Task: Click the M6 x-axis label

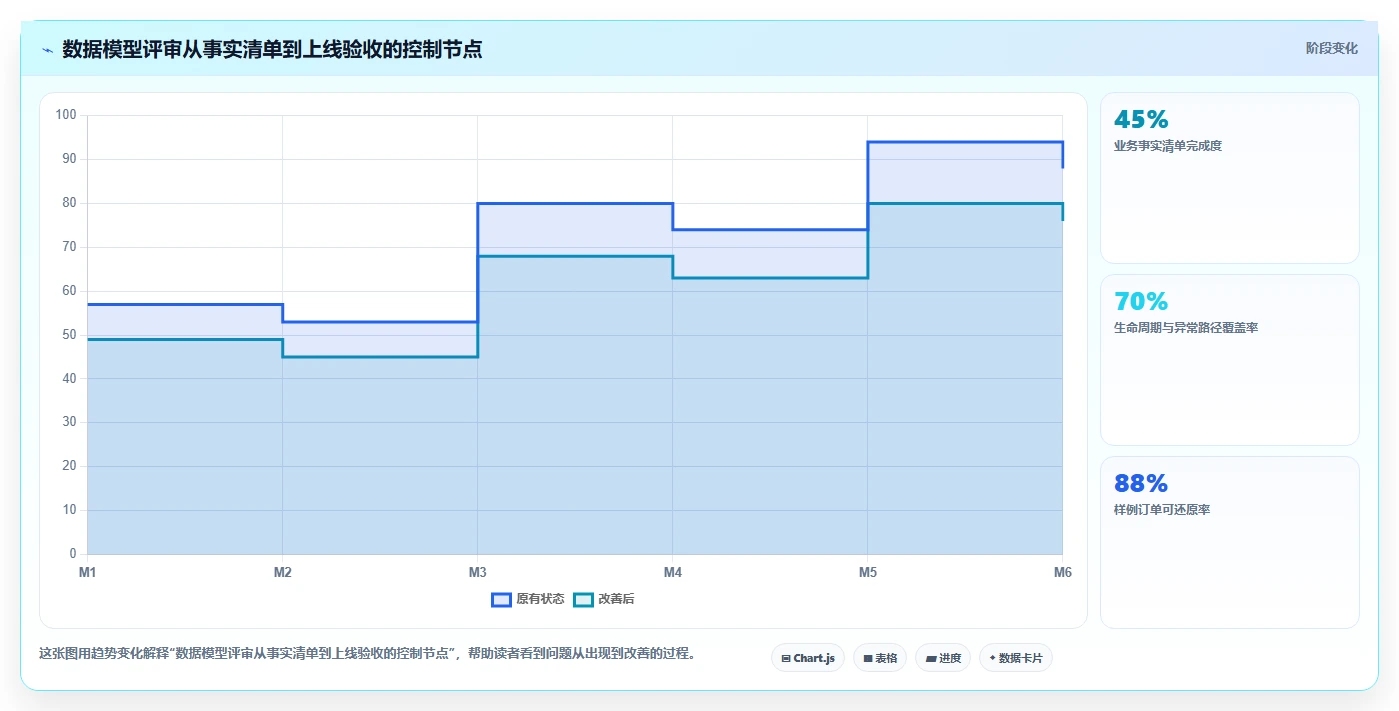Action: click(x=1062, y=572)
